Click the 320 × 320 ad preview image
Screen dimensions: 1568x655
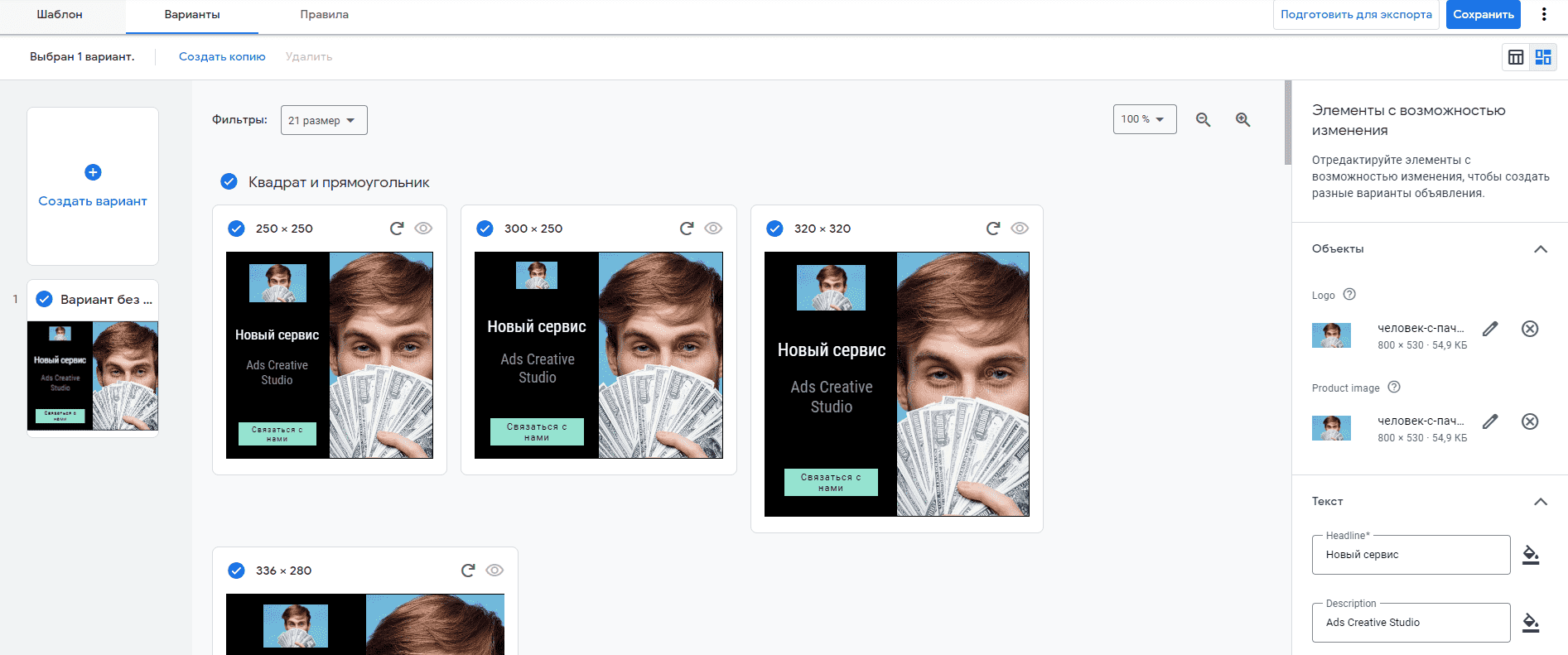(x=897, y=384)
